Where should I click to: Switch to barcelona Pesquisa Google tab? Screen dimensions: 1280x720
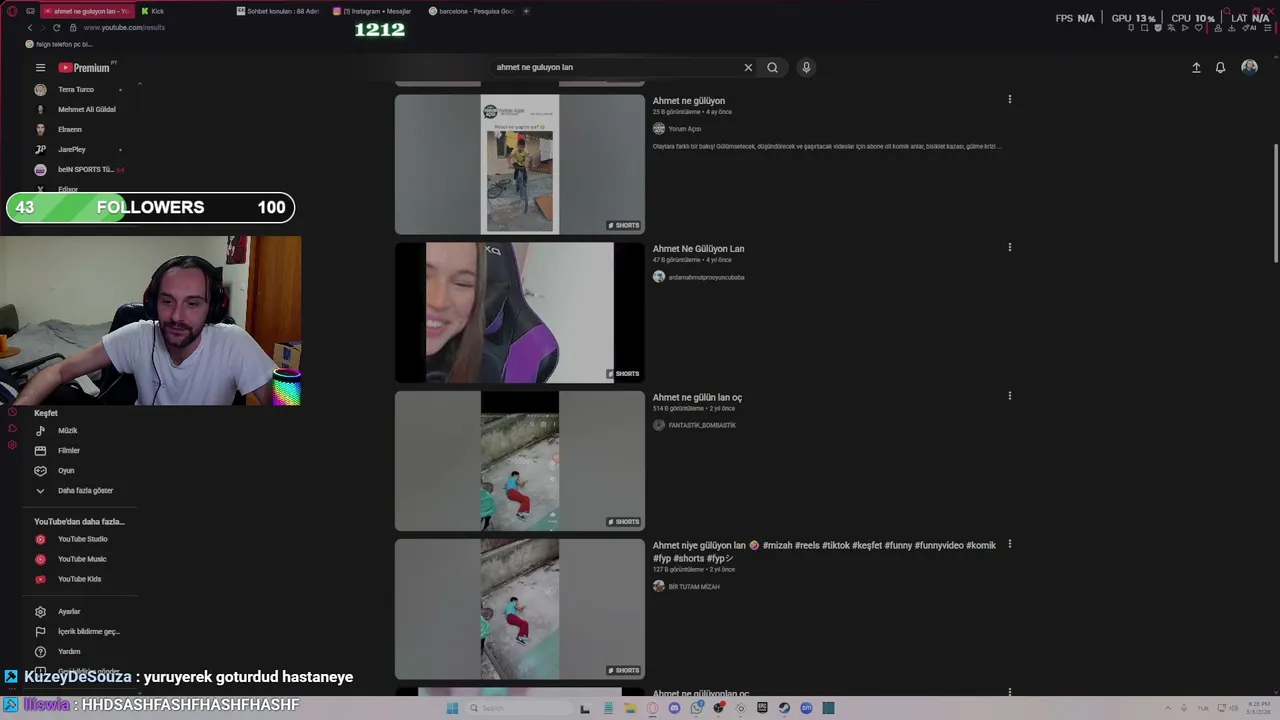pos(470,11)
